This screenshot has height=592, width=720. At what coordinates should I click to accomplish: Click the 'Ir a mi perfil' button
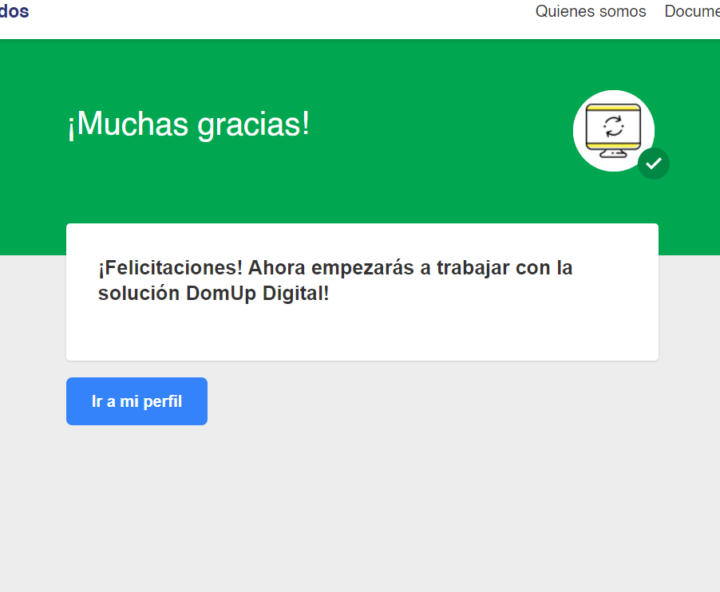136,401
